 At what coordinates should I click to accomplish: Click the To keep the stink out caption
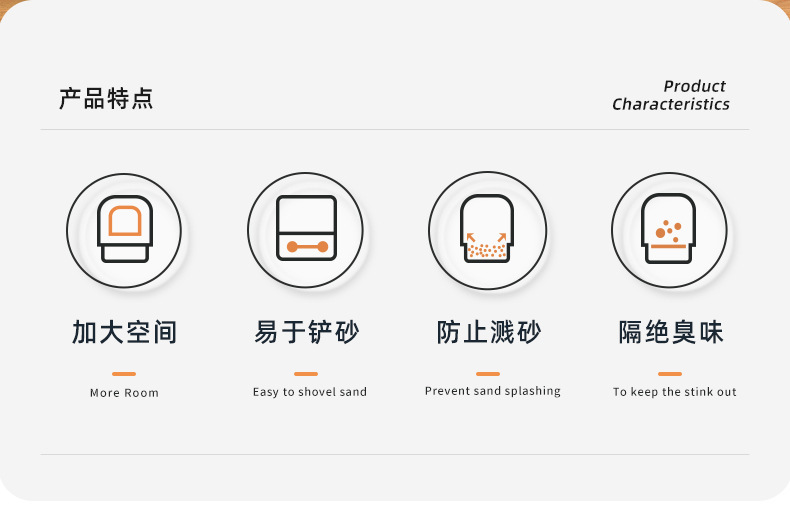click(x=675, y=392)
